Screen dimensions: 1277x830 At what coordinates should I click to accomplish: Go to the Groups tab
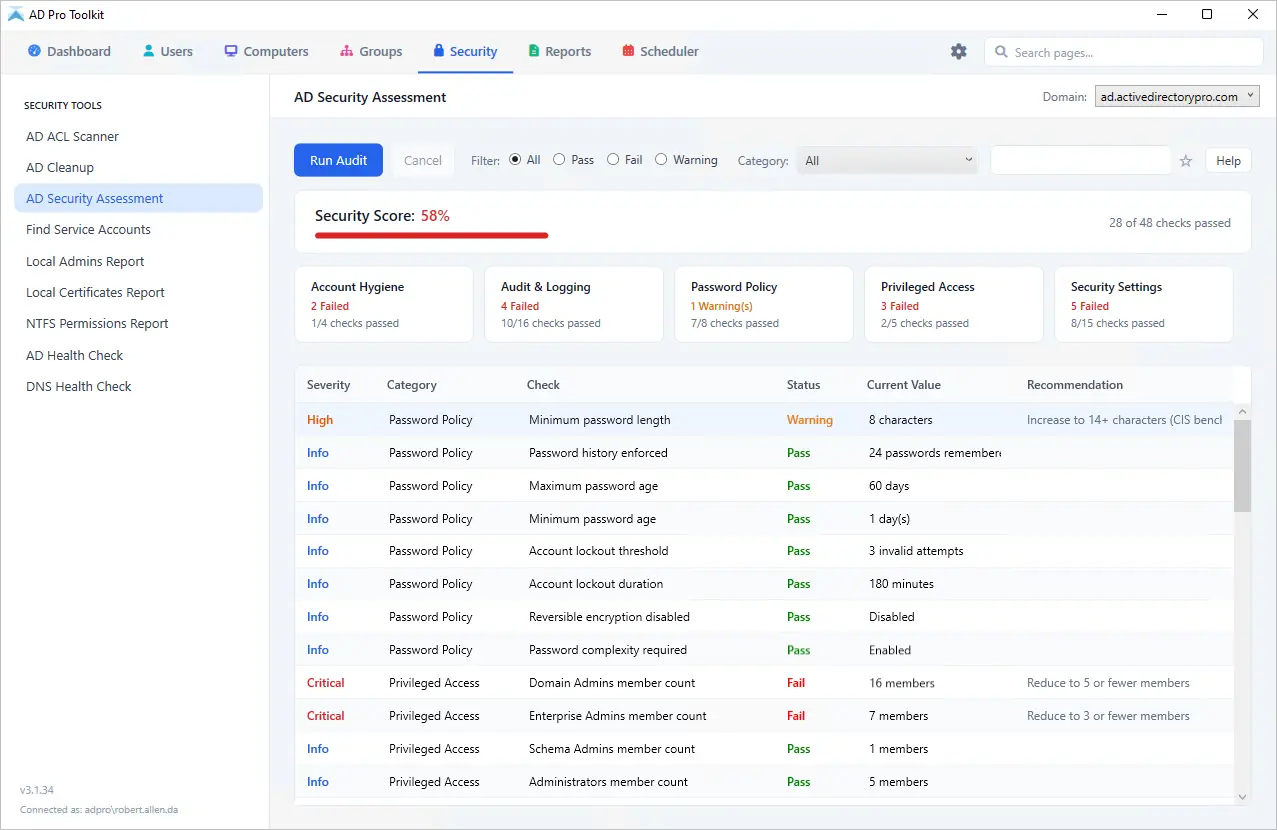tap(371, 51)
